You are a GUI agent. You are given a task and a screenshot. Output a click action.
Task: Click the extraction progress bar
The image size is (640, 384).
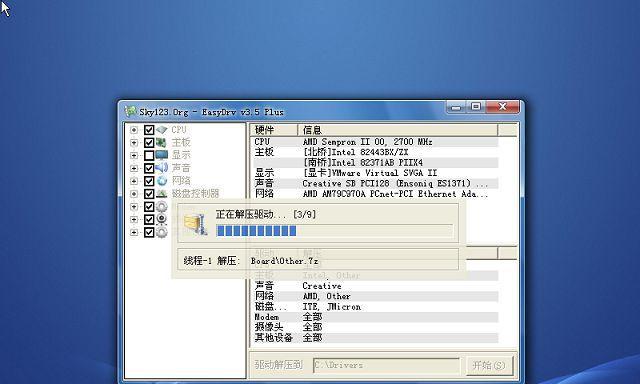334,231
